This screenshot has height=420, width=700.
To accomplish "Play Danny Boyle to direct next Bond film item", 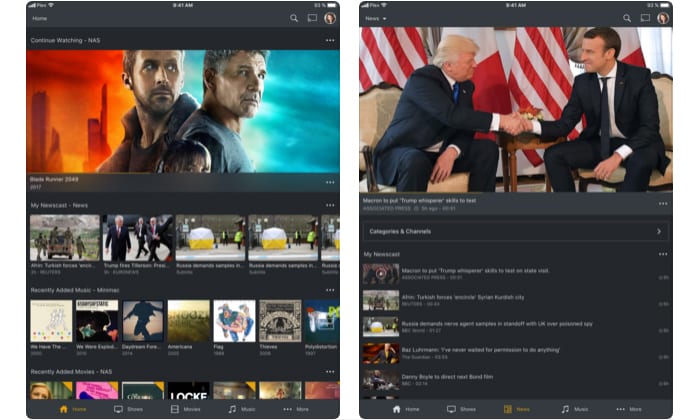I will (x=516, y=380).
